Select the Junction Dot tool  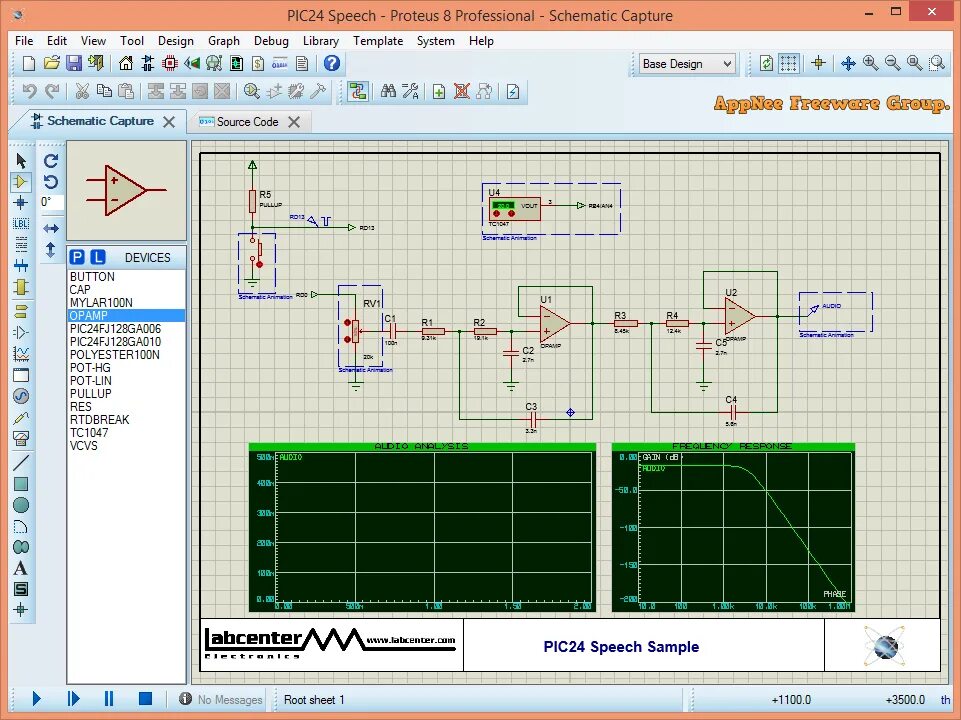pos(21,202)
